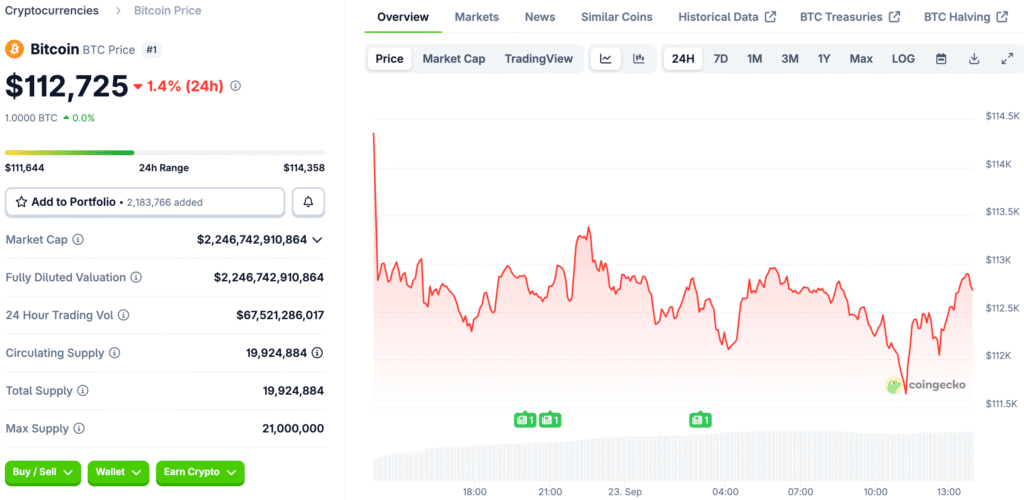Click info icon beside Max Supply label
Viewport: 1024px width, 500px height.
pyautogui.click(x=79, y=429)
